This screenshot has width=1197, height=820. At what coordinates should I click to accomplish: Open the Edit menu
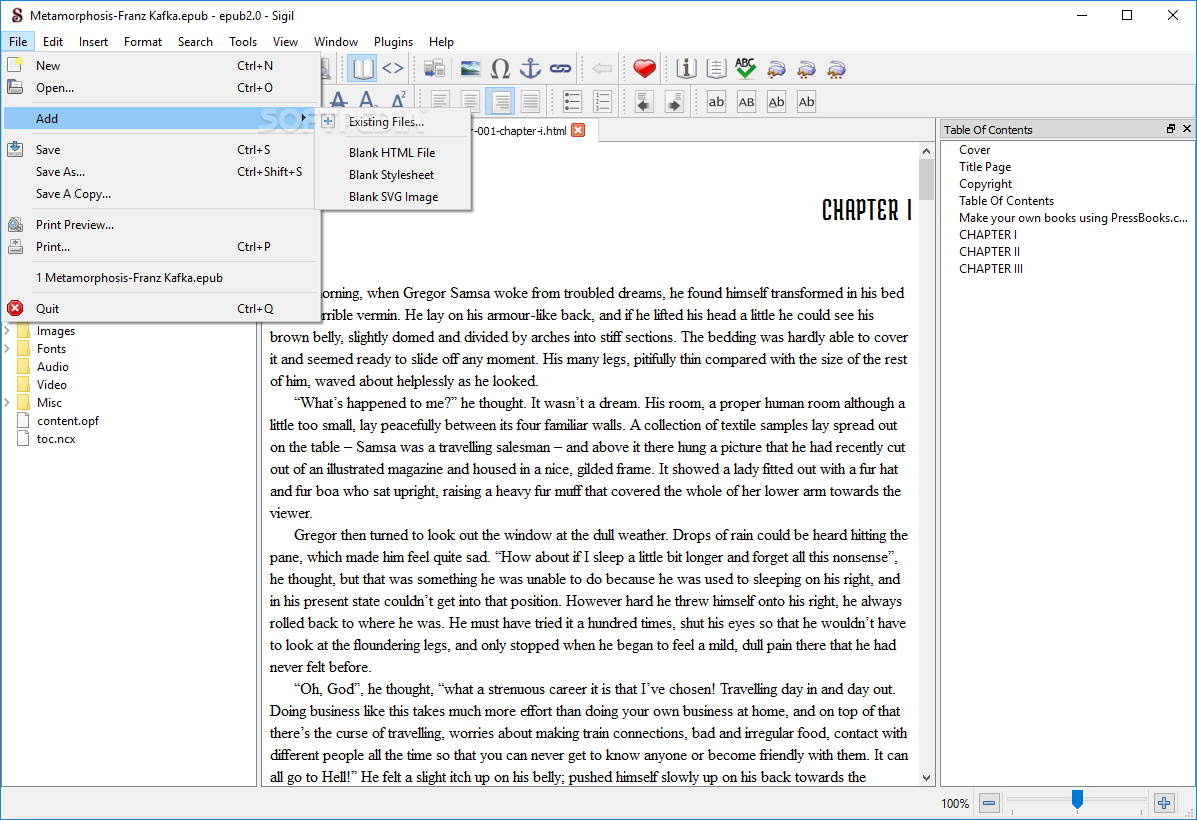[x=53, y=41]
